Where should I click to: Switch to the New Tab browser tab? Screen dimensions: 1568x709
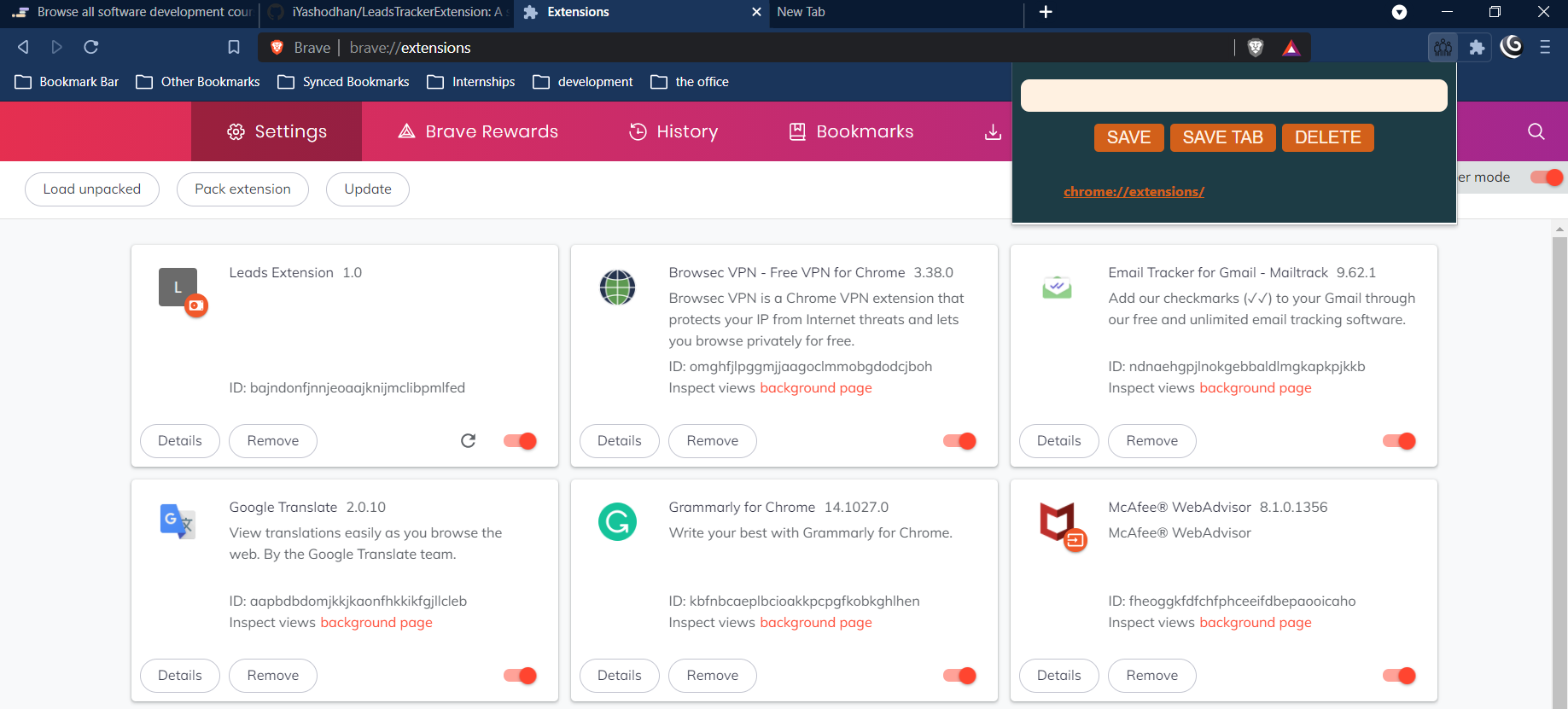pyautogui.click(x=895, y=12)
